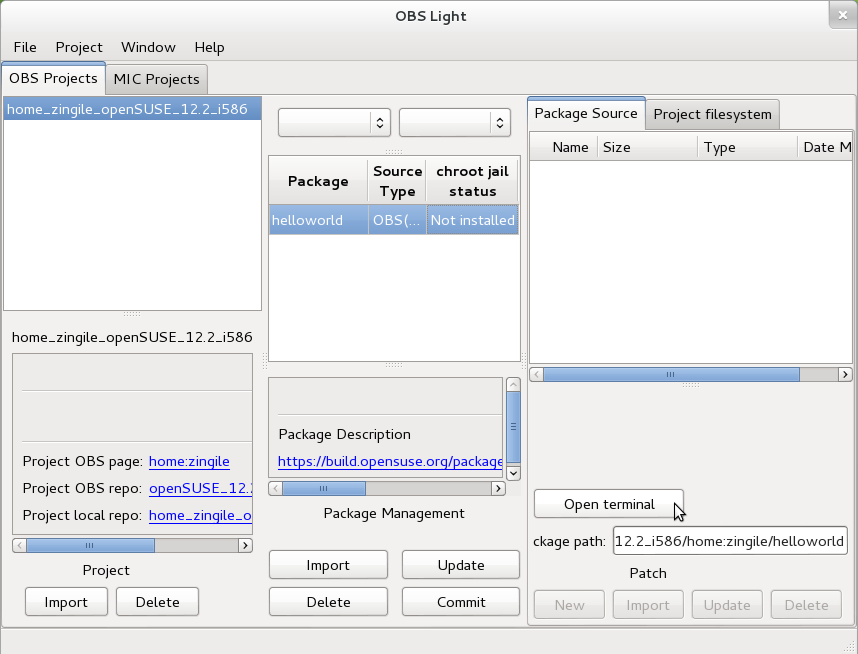Click the package path input field
The height and width of the screenshot is (654, 858).
(x=730, y=540)
